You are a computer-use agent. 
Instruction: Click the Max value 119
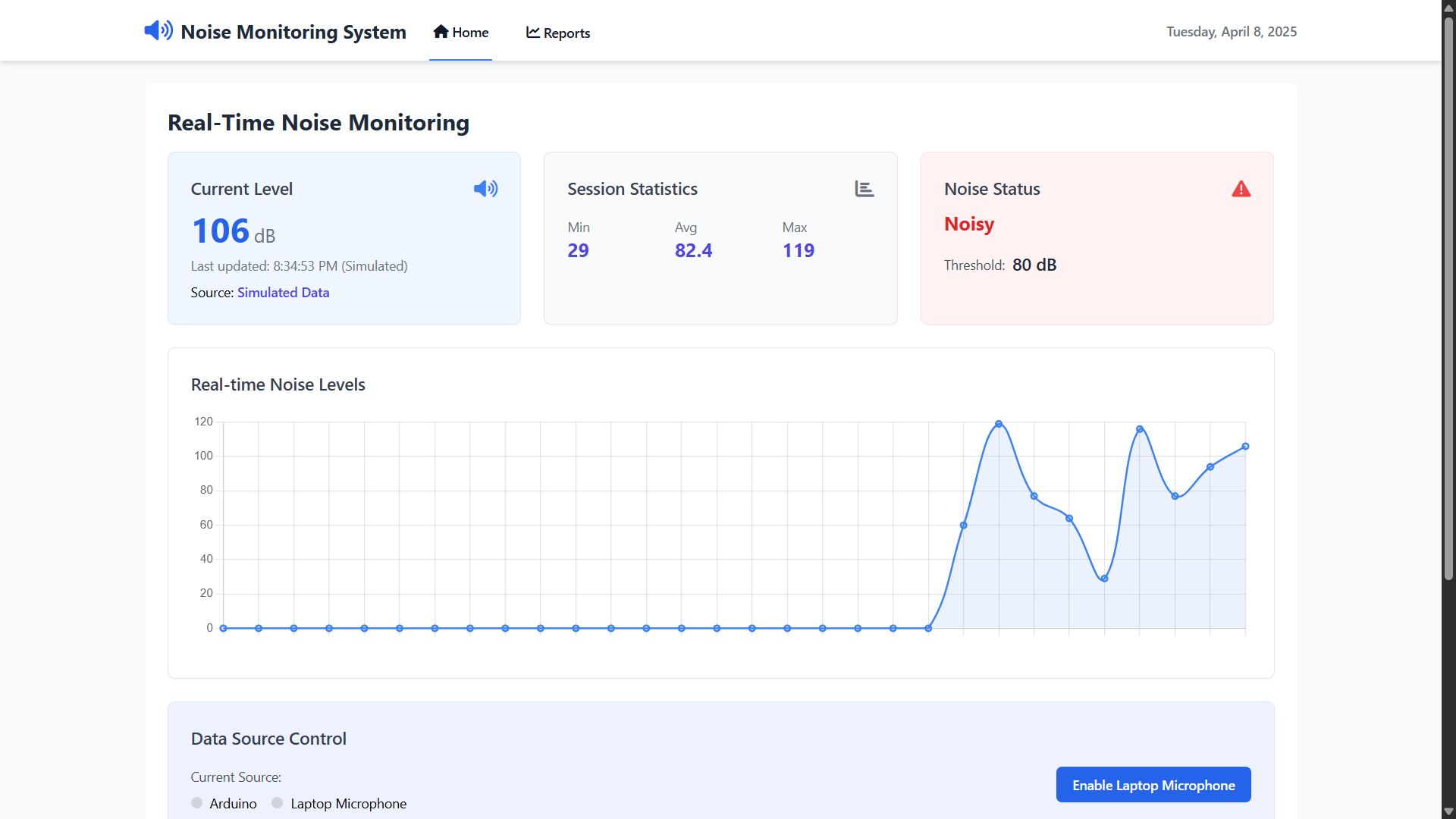pyautogui.click(x=798, y=251)
